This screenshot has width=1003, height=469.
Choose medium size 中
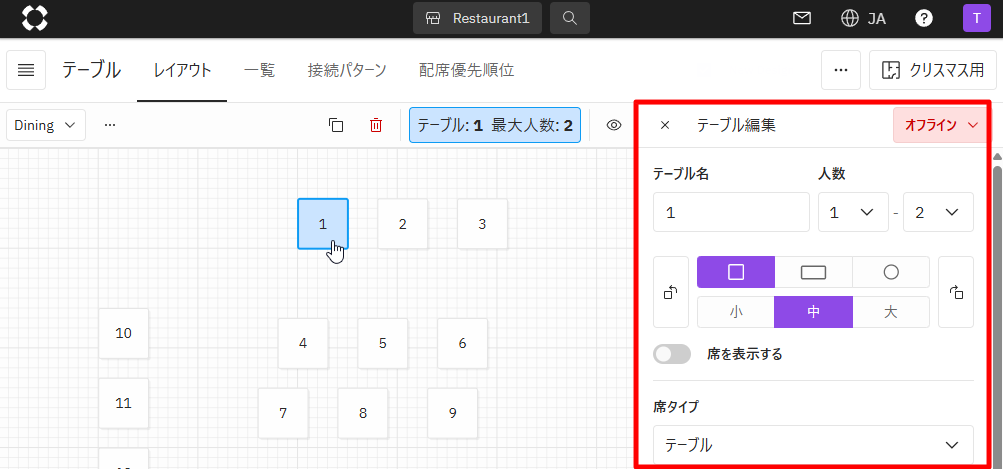(x=814, y=312)
